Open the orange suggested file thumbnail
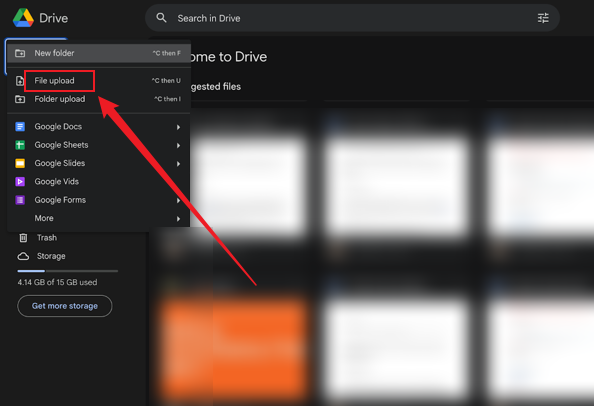The image size is (594, 406). pos(233,348)
